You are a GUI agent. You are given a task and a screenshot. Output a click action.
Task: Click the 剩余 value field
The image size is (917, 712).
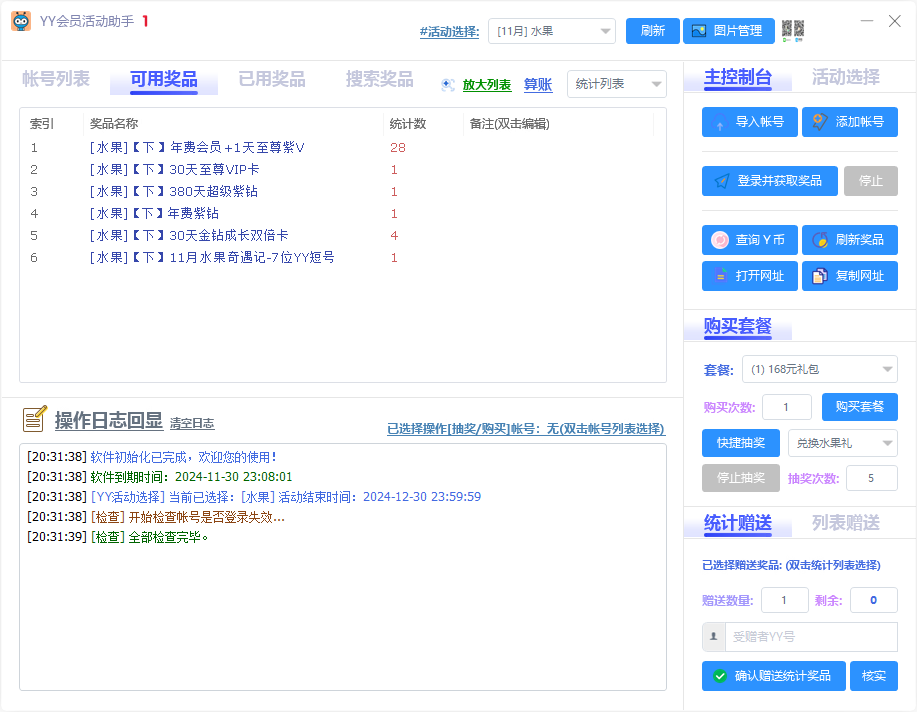coord(874,600)
